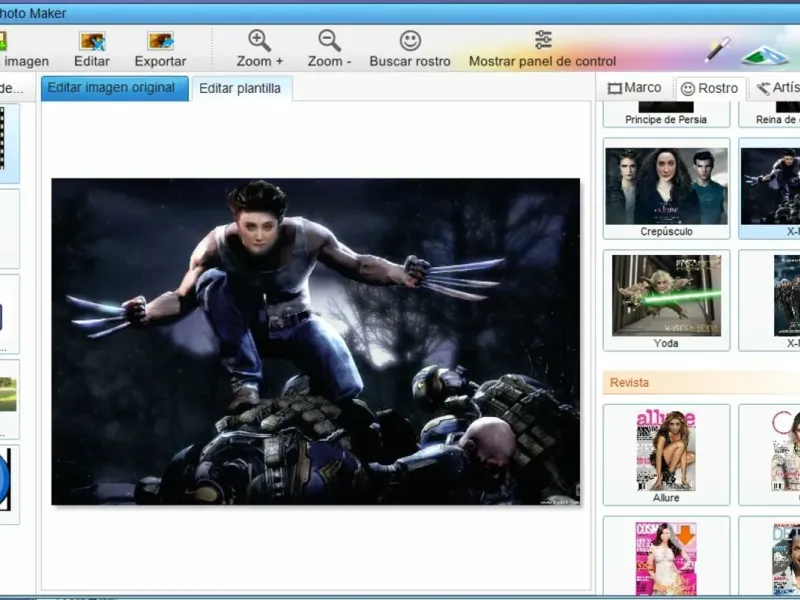Zoom in with the Zoom + magnifier

click(259, 41)
